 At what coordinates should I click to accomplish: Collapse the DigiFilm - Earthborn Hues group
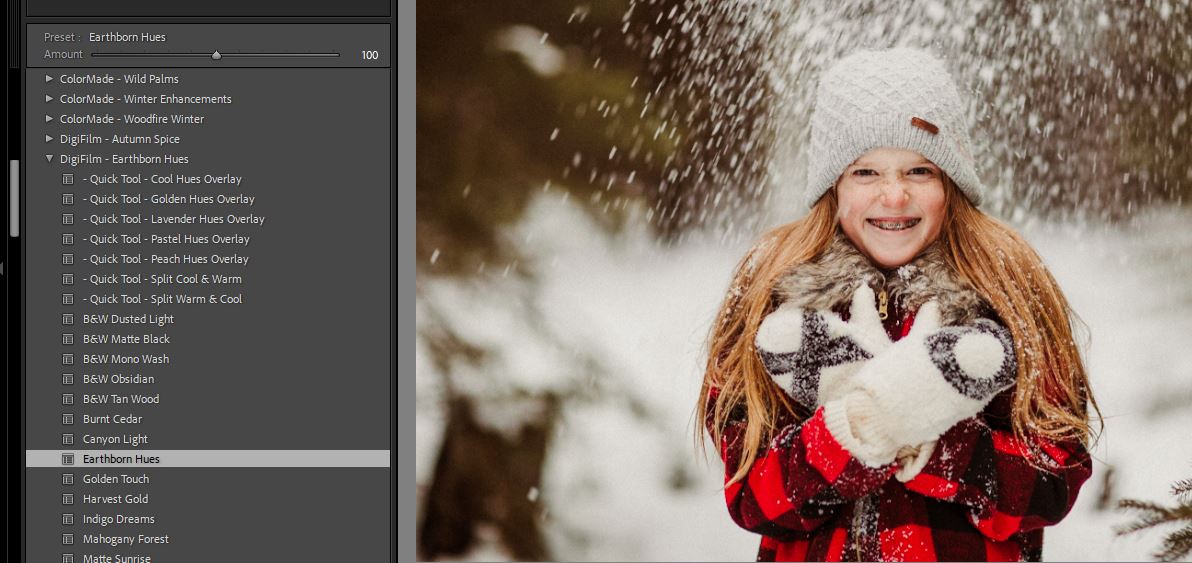[x=49, y=159]
